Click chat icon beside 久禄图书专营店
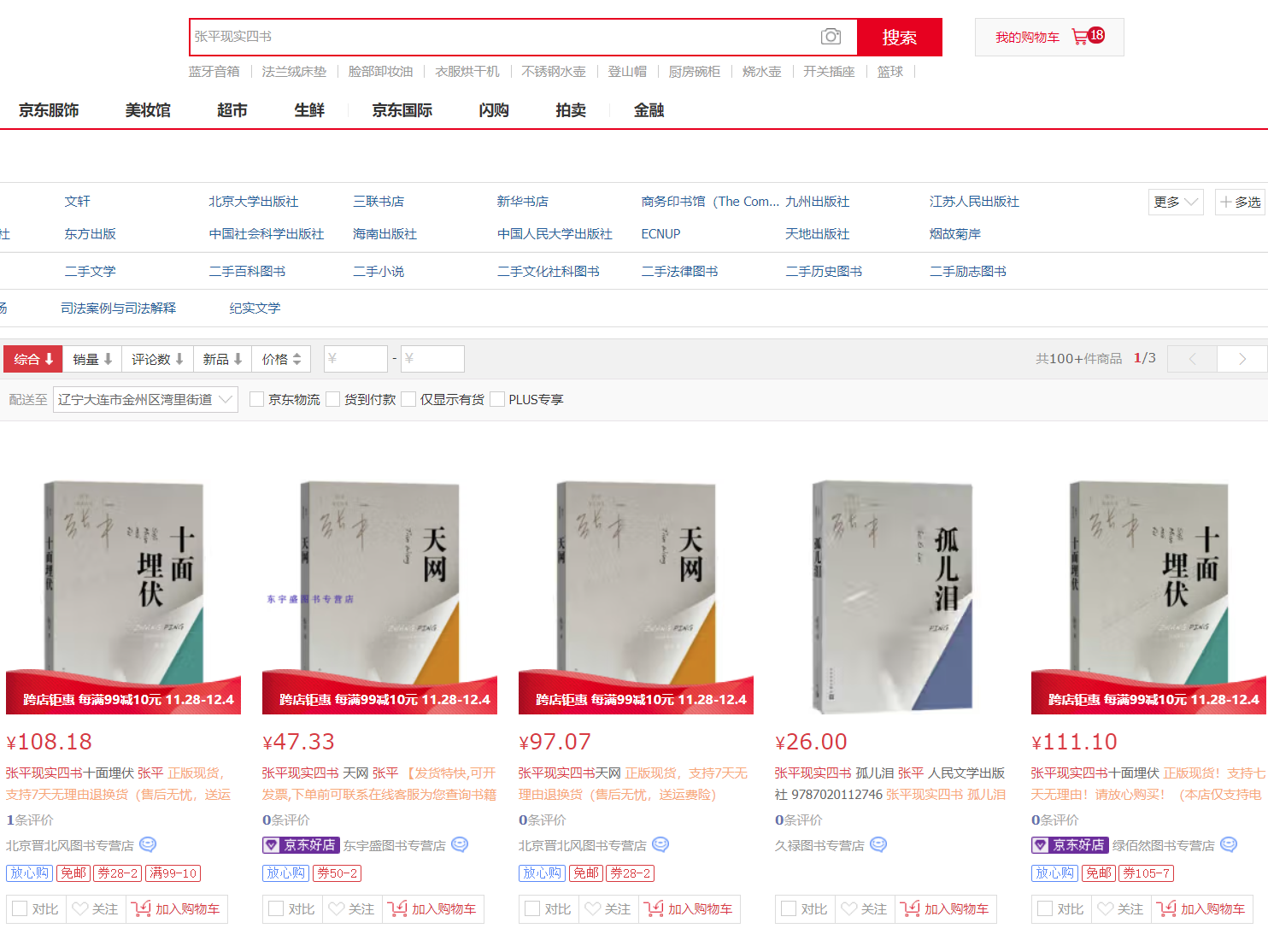 [x=878, y=844]
